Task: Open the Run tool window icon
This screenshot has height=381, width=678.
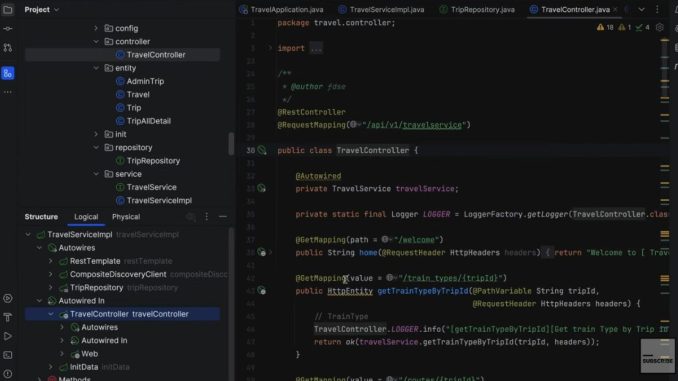Action: 8,336
